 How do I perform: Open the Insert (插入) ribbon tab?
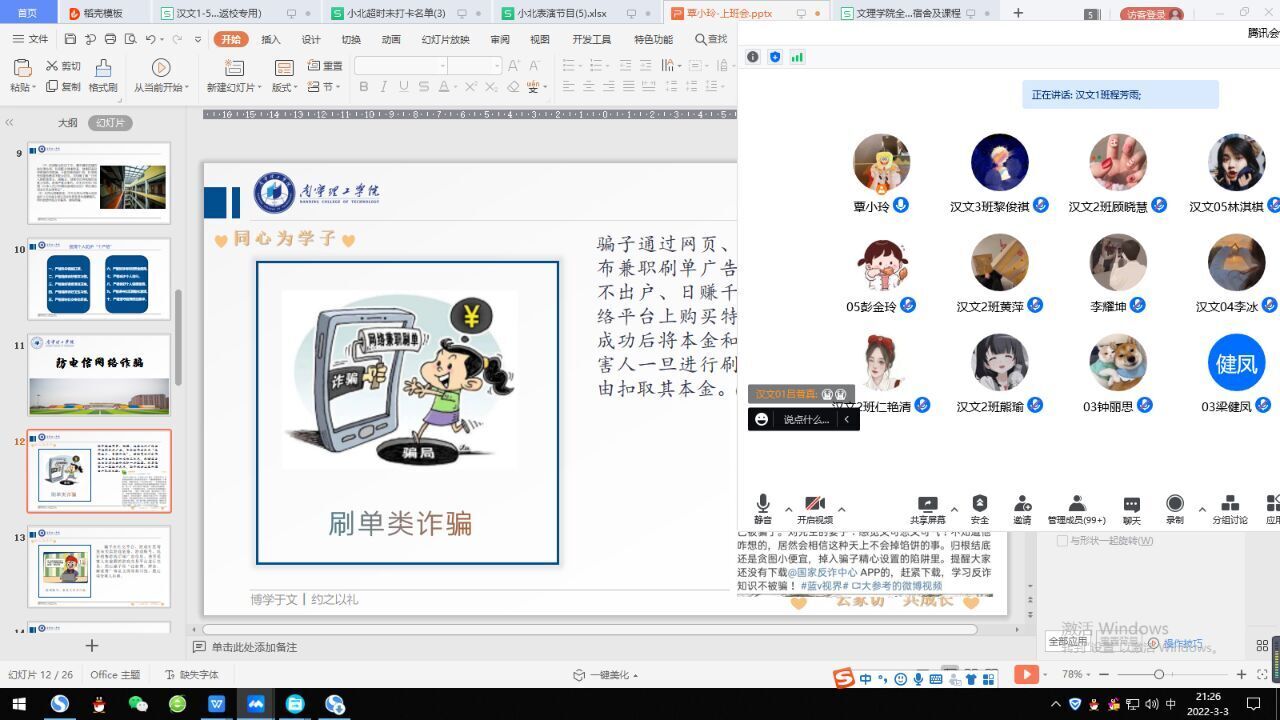pos(270,39)
